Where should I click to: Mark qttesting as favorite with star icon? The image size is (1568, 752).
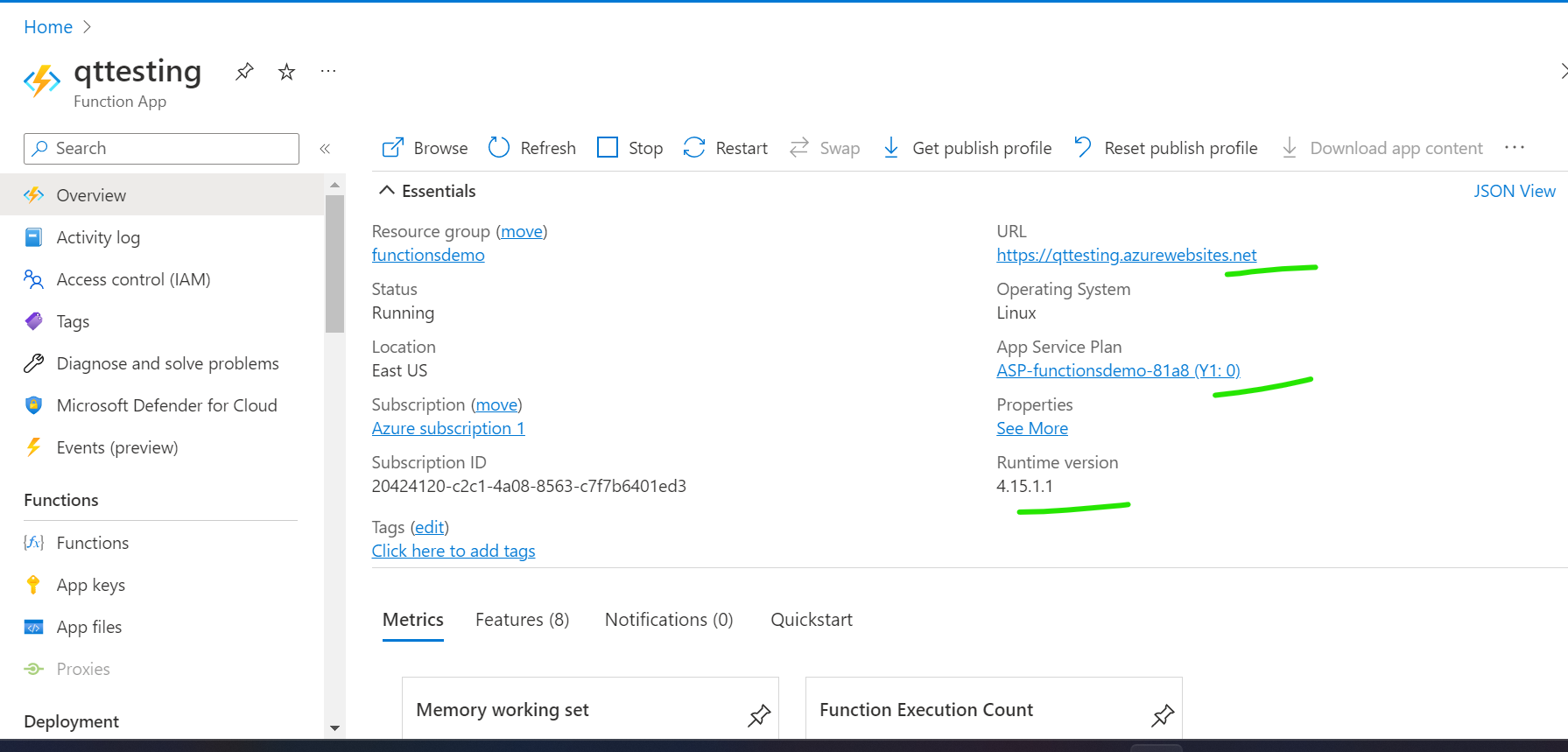coord(286,72)
